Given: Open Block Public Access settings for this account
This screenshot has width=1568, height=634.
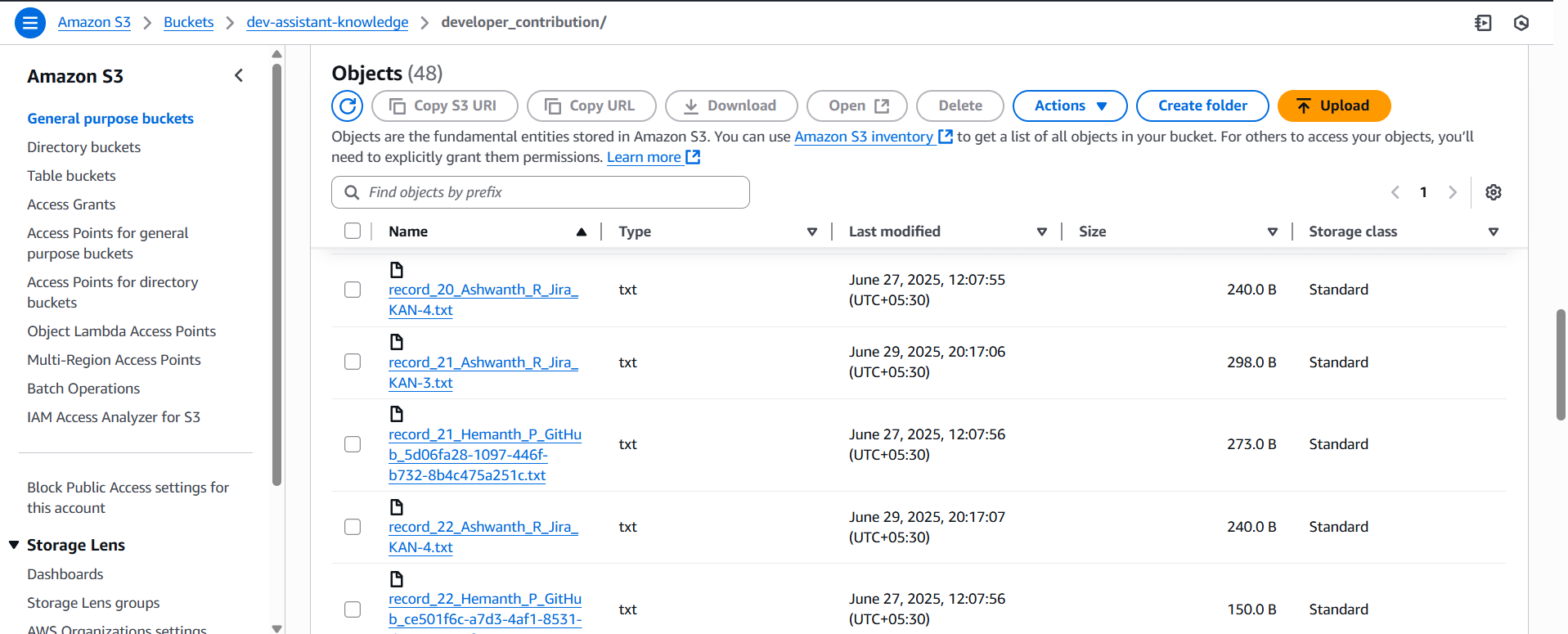Looking at the screenshot, I should 128,497.
